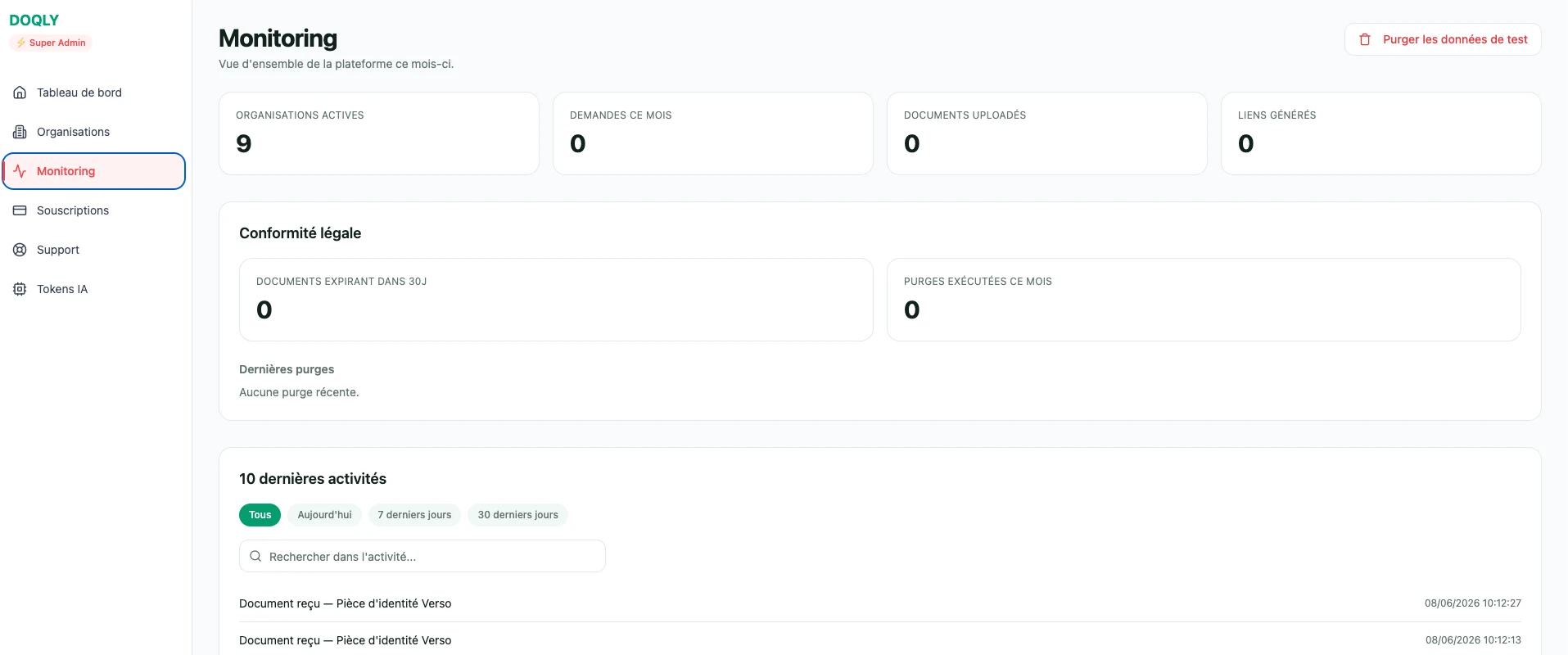Open Tableau de bord in sidebar
Screen dimensions: 1568x655
pyautogui.click(x=94, y=93)
